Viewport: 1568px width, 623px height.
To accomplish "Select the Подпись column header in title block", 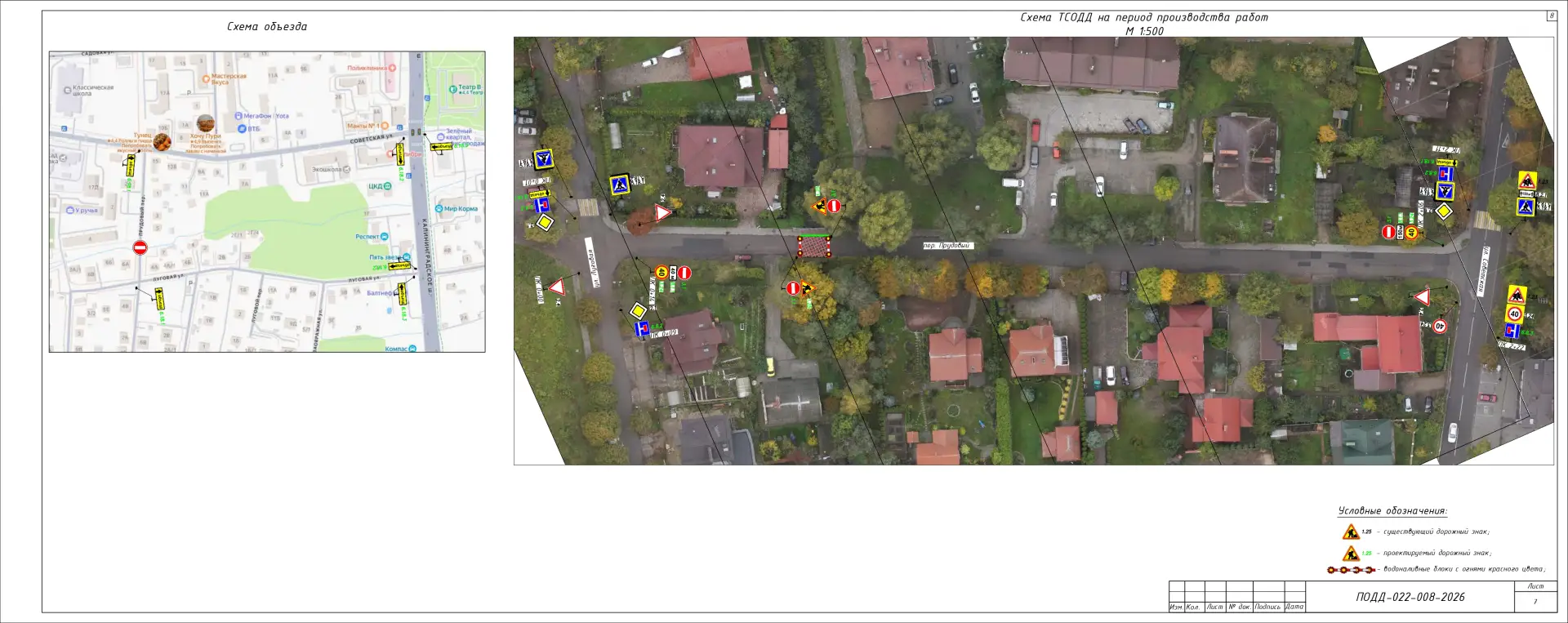I will point(1267,607).
